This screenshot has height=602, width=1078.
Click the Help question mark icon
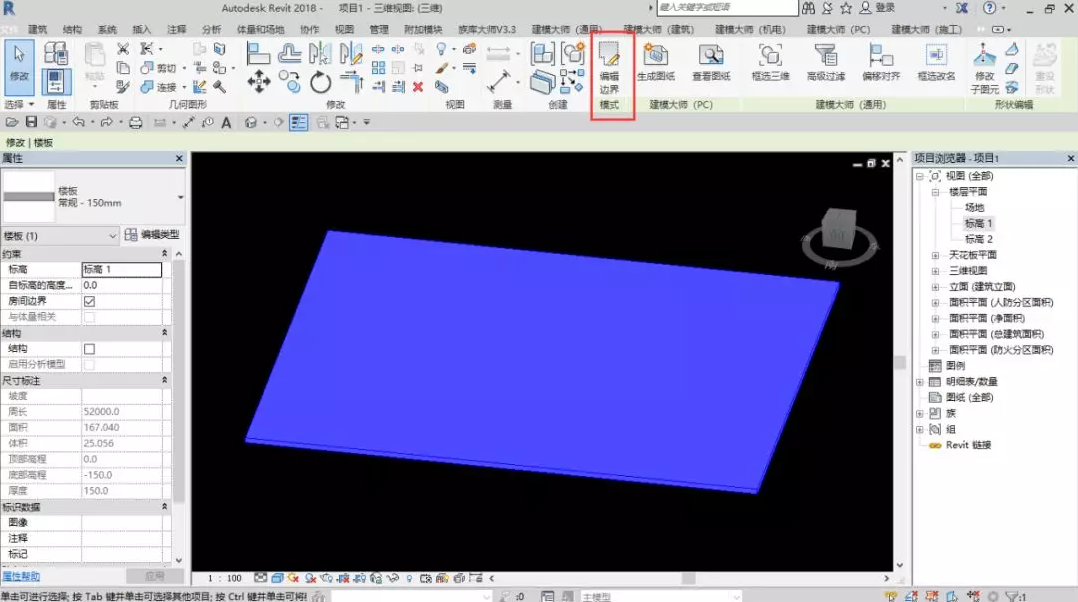pyautogui.click(x=989, y=8)
